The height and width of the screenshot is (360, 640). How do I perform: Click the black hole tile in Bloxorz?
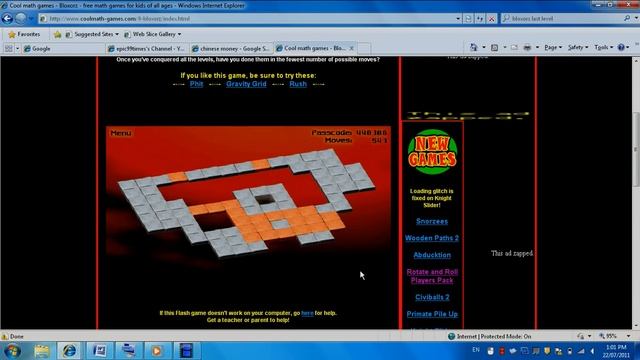pos(265,199)
